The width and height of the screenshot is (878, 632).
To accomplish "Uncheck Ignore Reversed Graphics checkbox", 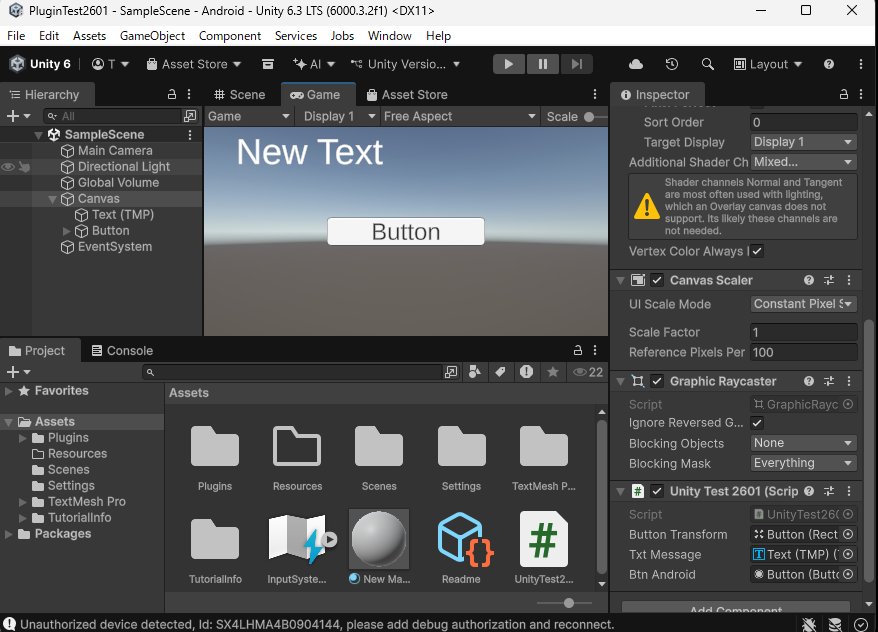I will tap(757, 423).
